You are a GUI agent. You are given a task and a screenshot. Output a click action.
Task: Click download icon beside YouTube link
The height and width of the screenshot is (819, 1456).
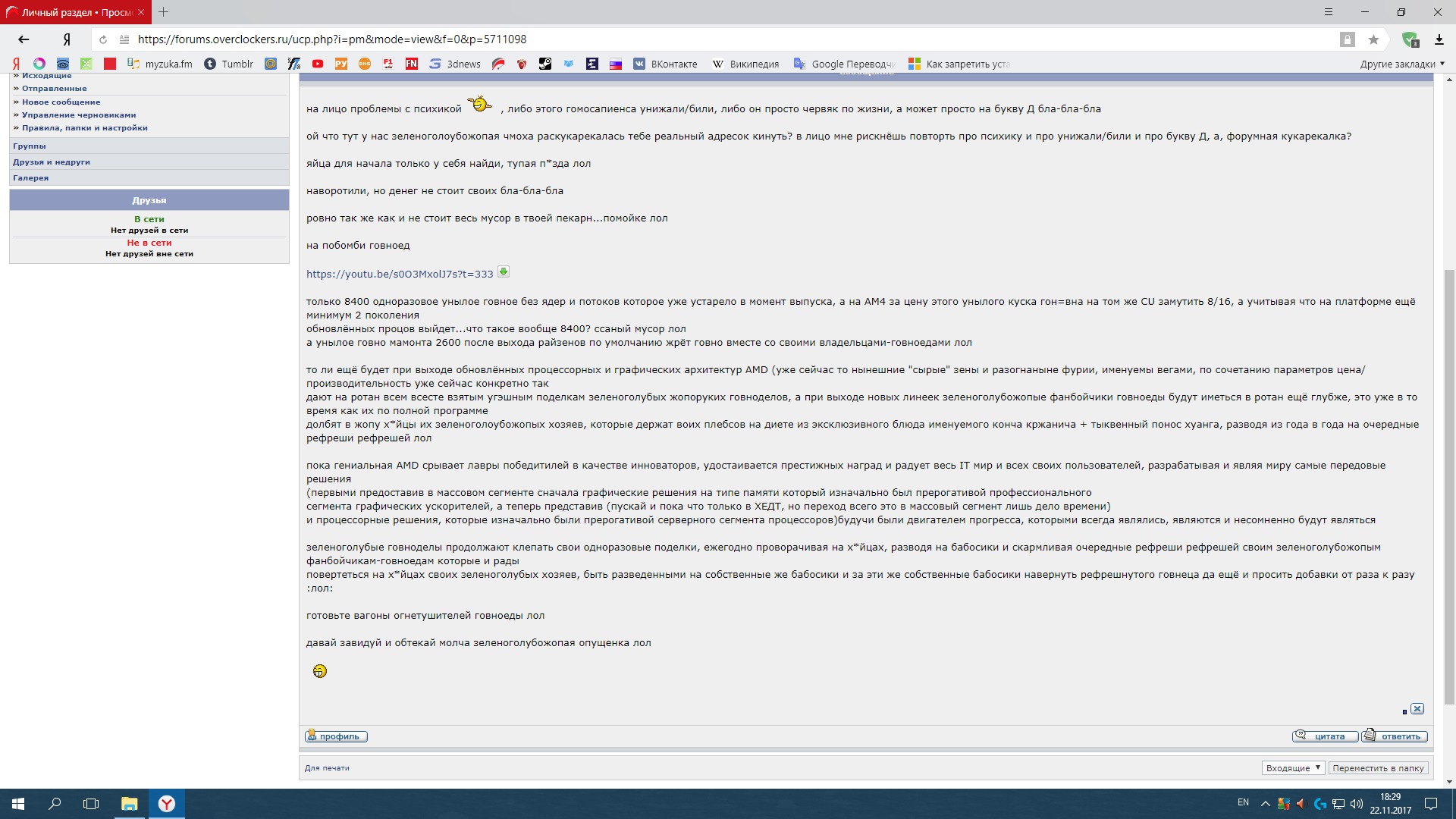[503, 272]
